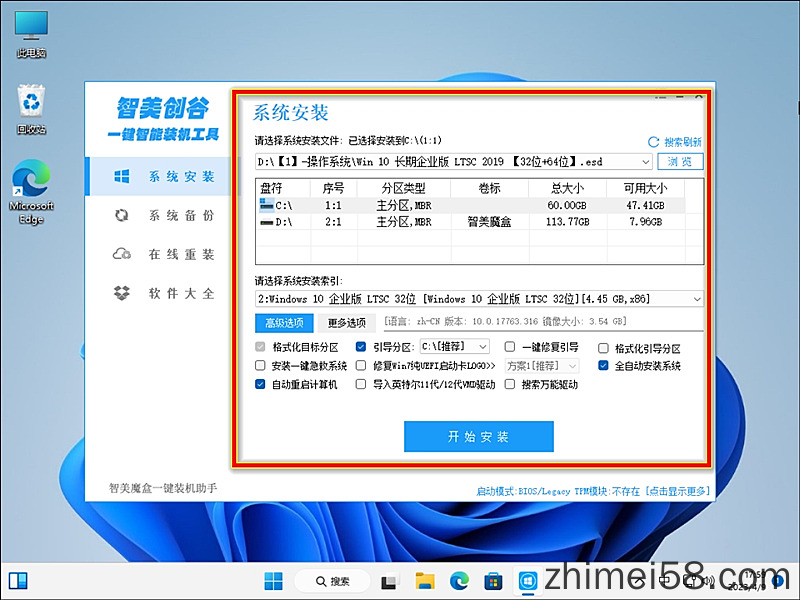Enable the 一键修复引导 checkbox
Image resolution: width=800 pixels, height=600 pixels.
tap(510, 347)
